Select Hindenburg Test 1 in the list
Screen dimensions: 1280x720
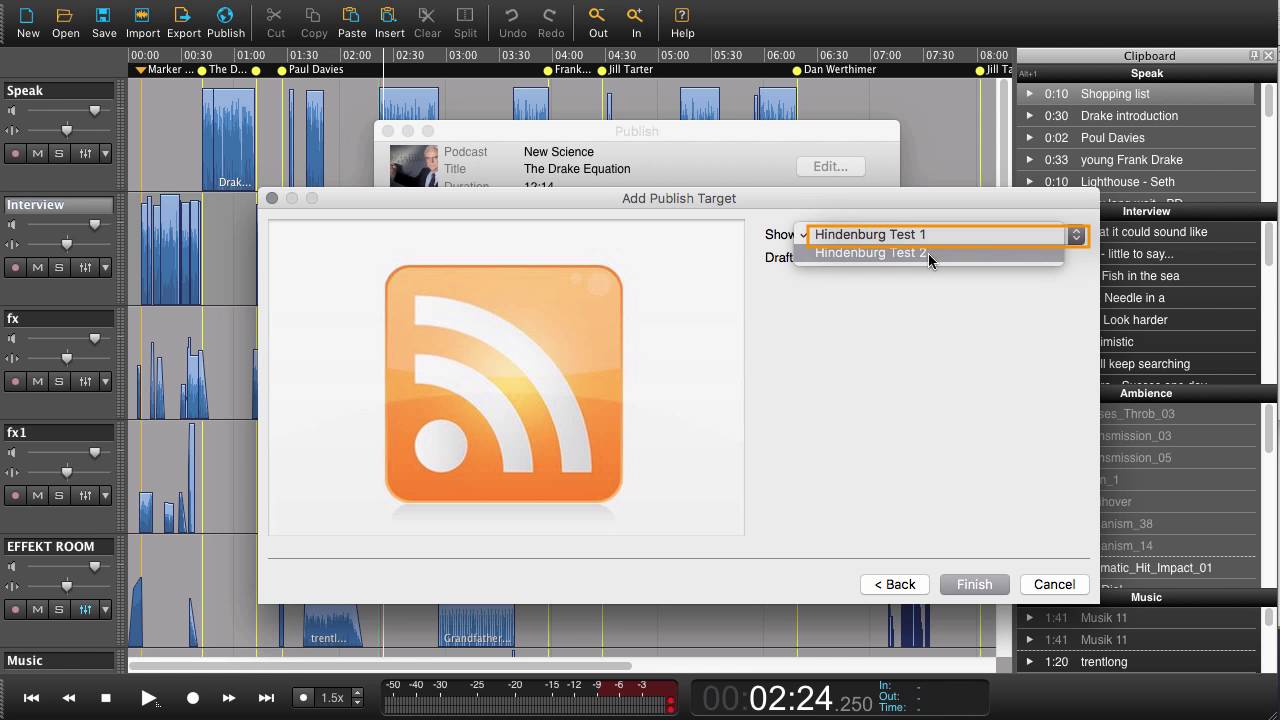pos(929,234)
